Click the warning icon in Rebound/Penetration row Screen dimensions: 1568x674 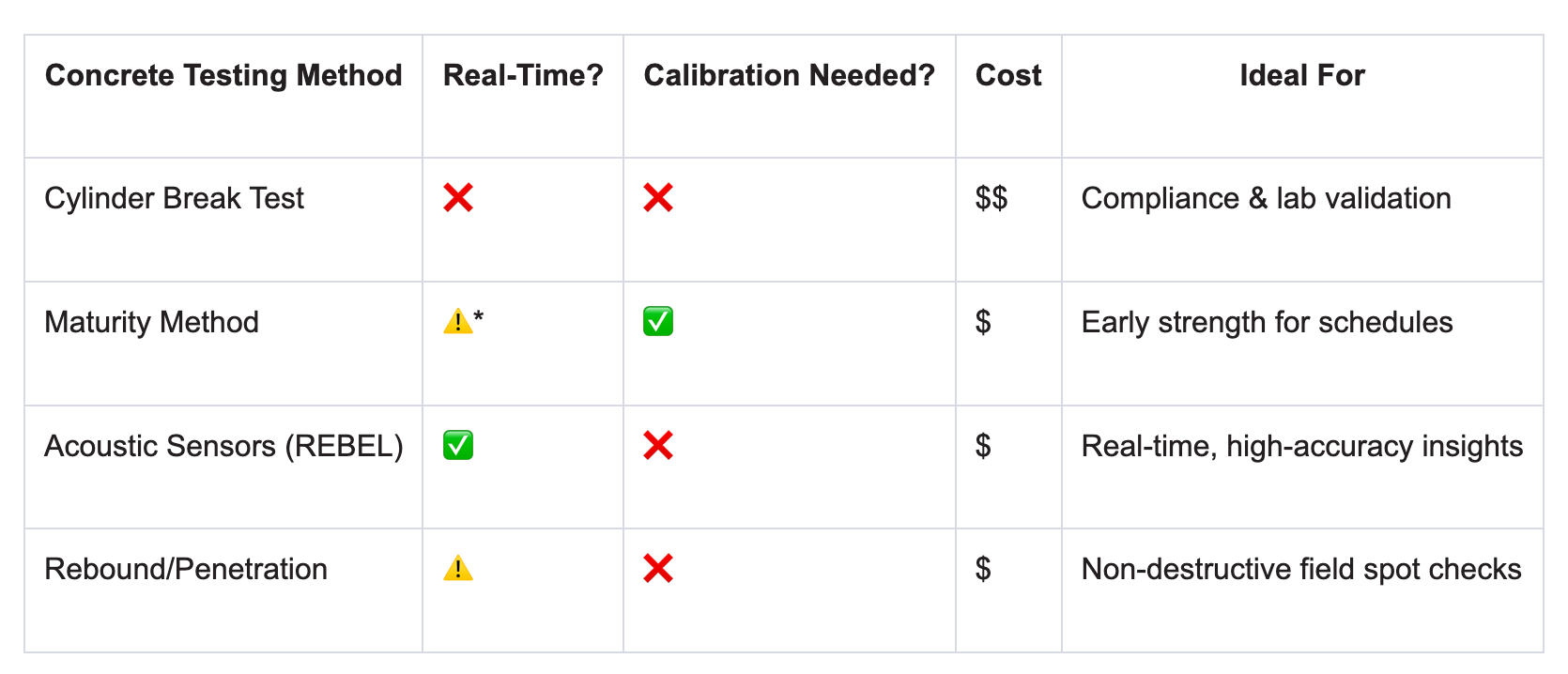[458, 569]
